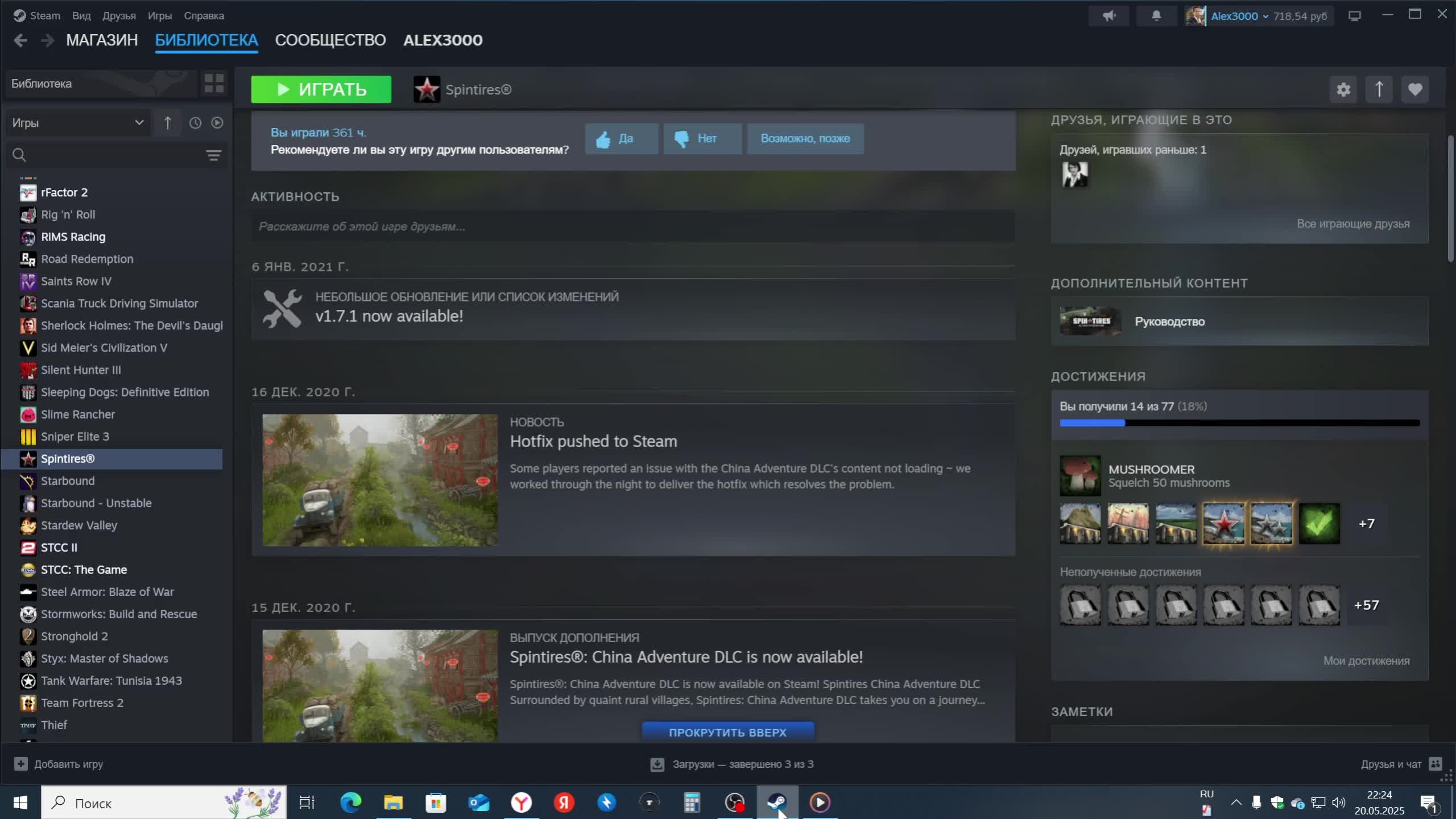The height and width of the screenshot is (819, 1456).
Task: Open Библиотека home button
Action: (101, 84)
